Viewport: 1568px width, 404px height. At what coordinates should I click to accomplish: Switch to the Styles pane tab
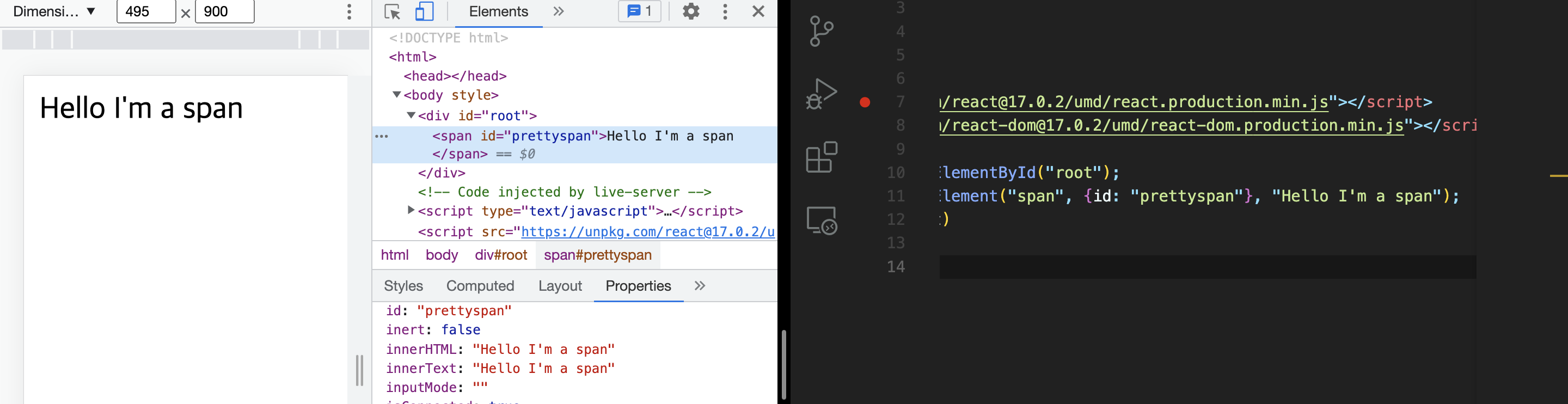403,286
